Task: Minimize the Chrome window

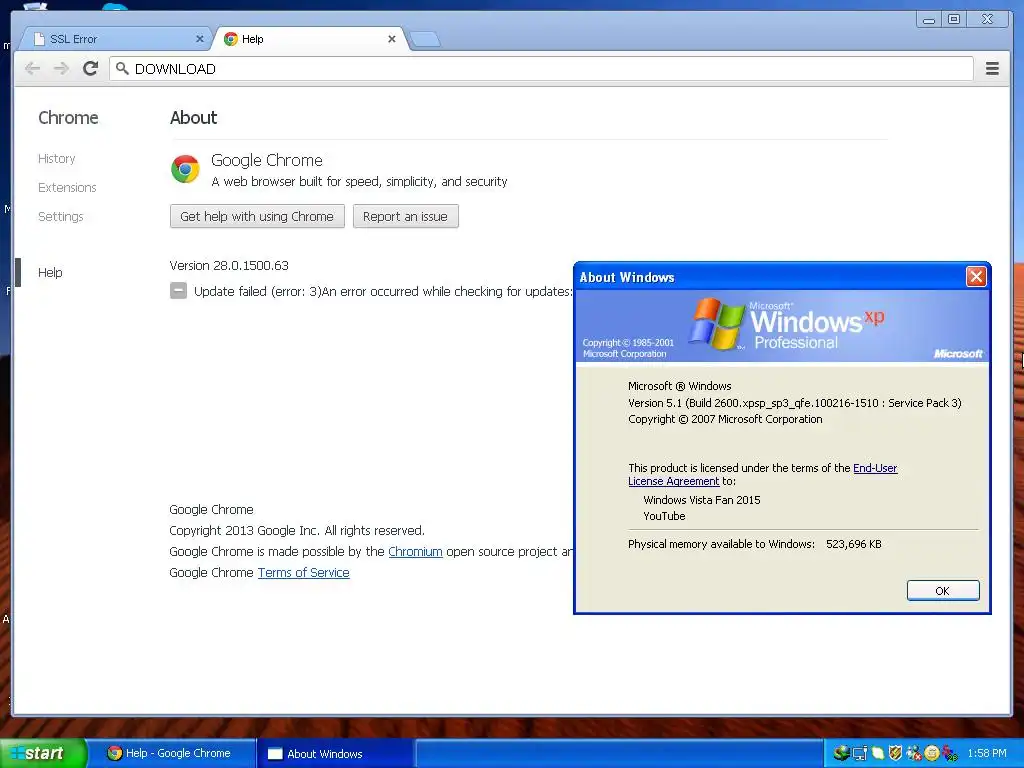Action: pyautogui.click(x=929, y=20)
